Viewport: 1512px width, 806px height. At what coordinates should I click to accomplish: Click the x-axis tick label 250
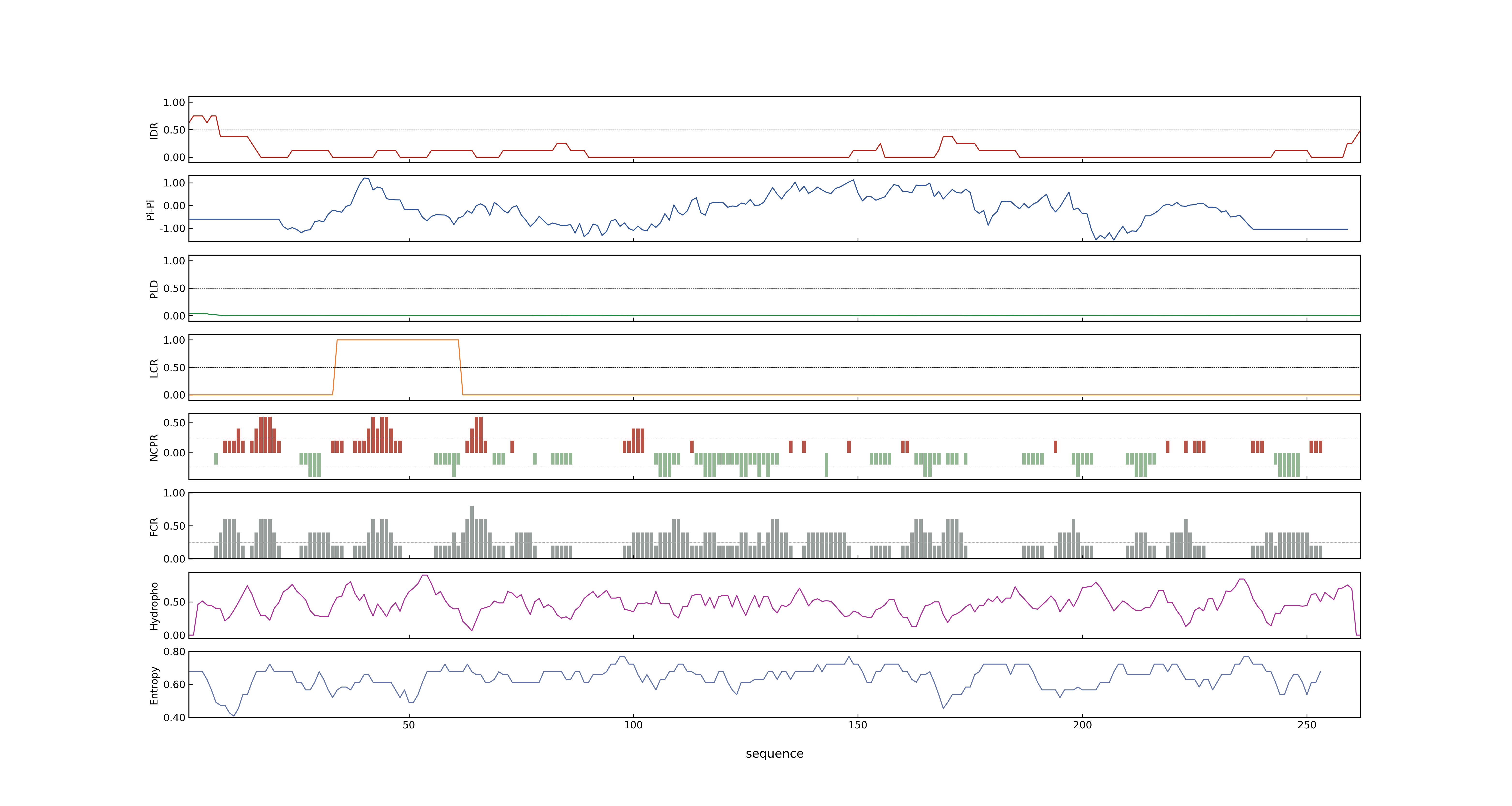pyautogui.click(x=1307, y=725)
